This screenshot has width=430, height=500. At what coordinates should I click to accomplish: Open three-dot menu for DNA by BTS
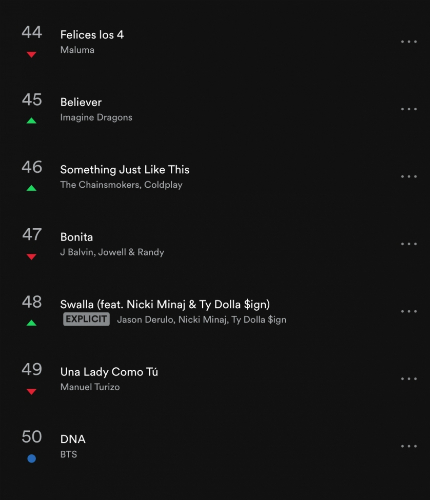point(409,446)
